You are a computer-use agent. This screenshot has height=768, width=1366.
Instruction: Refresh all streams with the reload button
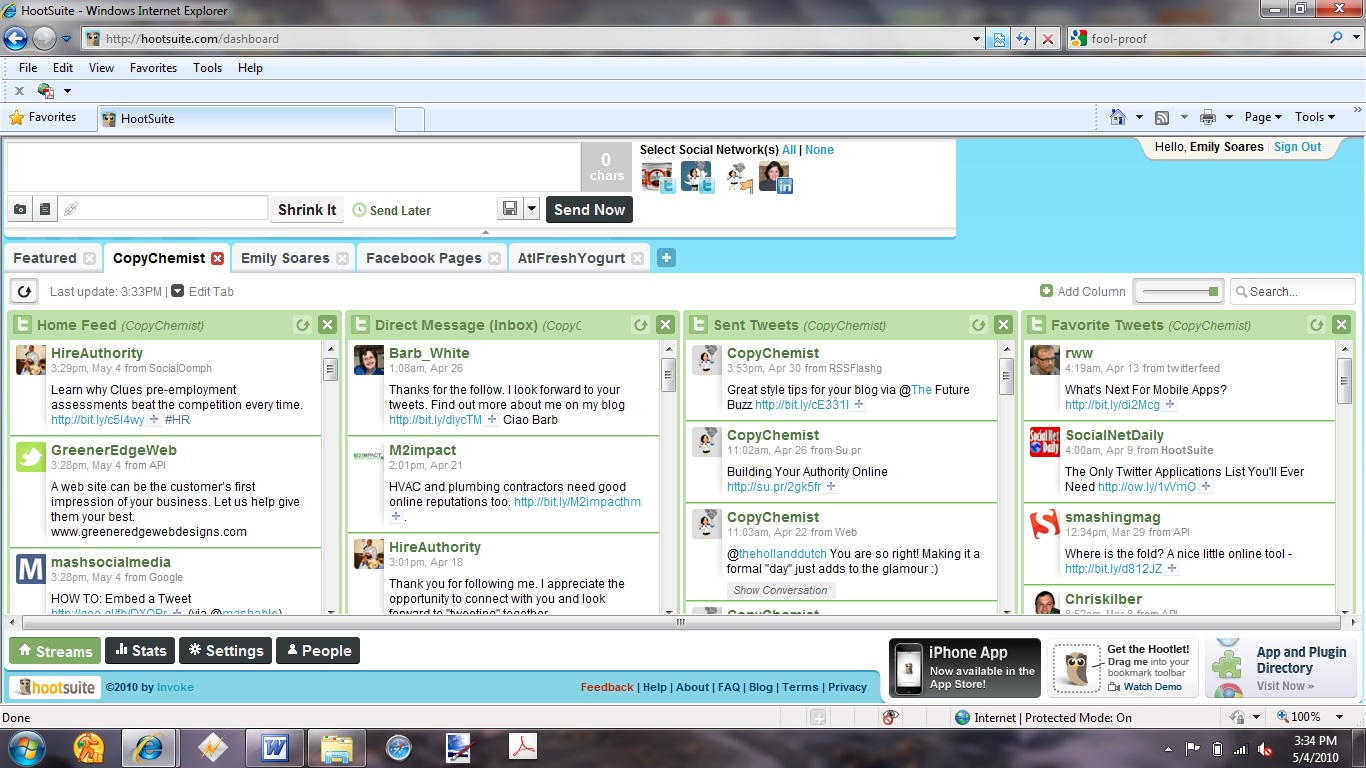tap(23, 291)
